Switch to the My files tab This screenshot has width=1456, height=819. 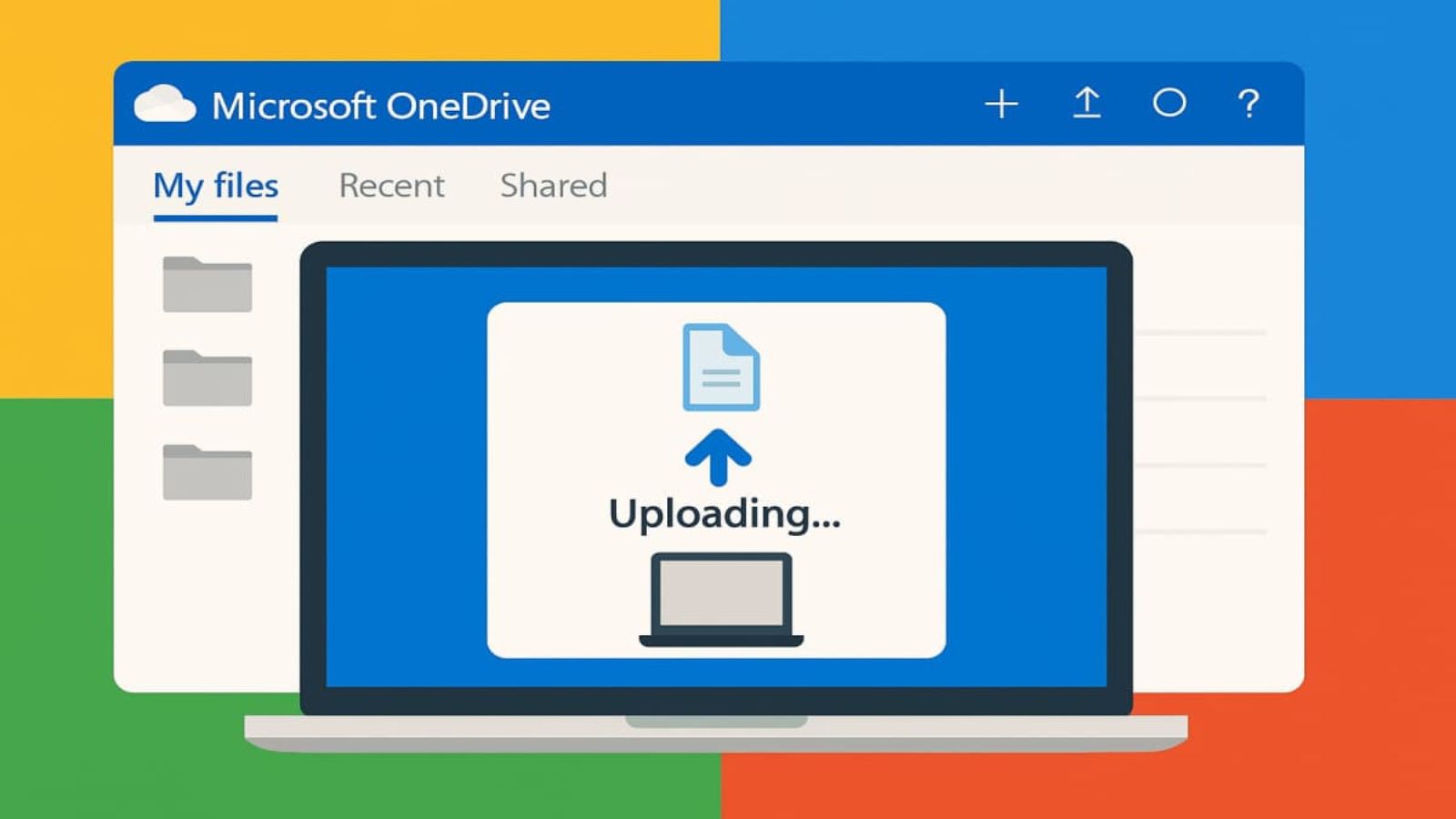(x=216, y=186)
